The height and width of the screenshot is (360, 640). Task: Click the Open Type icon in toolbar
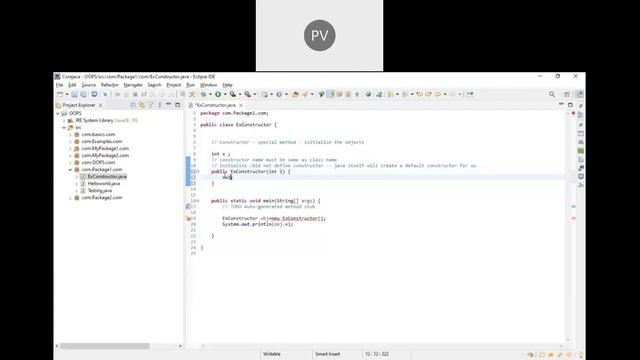click(x=295, y=94)
